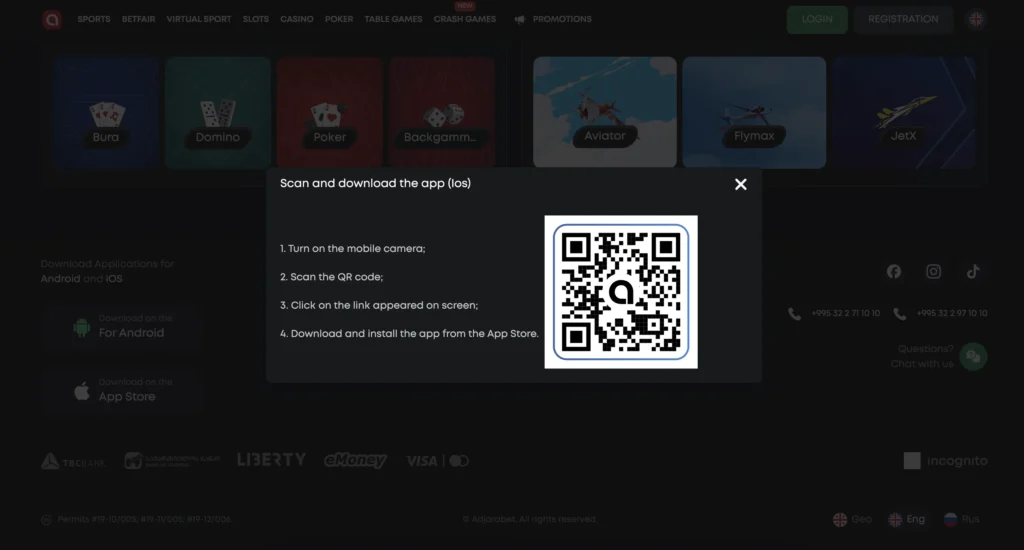Download the app for Android

coord(123,326)
